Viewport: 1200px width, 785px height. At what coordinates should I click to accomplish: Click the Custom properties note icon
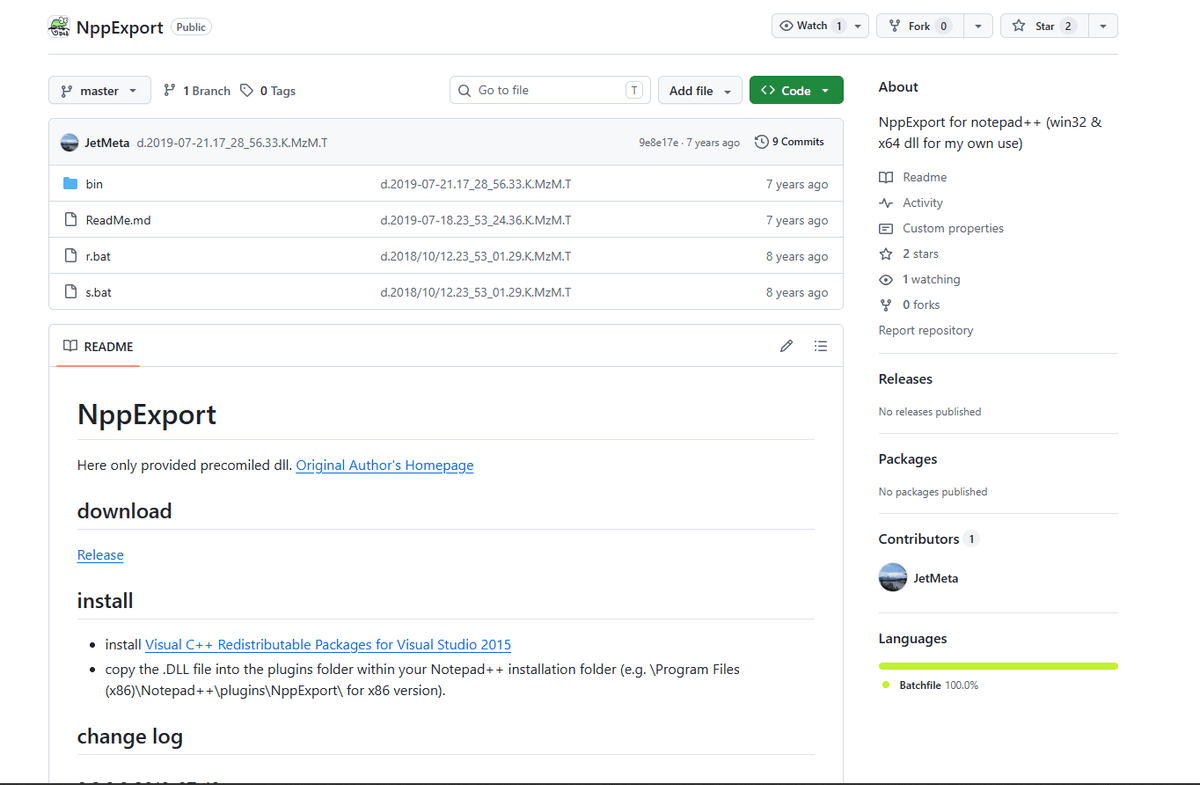pos(885,228)
